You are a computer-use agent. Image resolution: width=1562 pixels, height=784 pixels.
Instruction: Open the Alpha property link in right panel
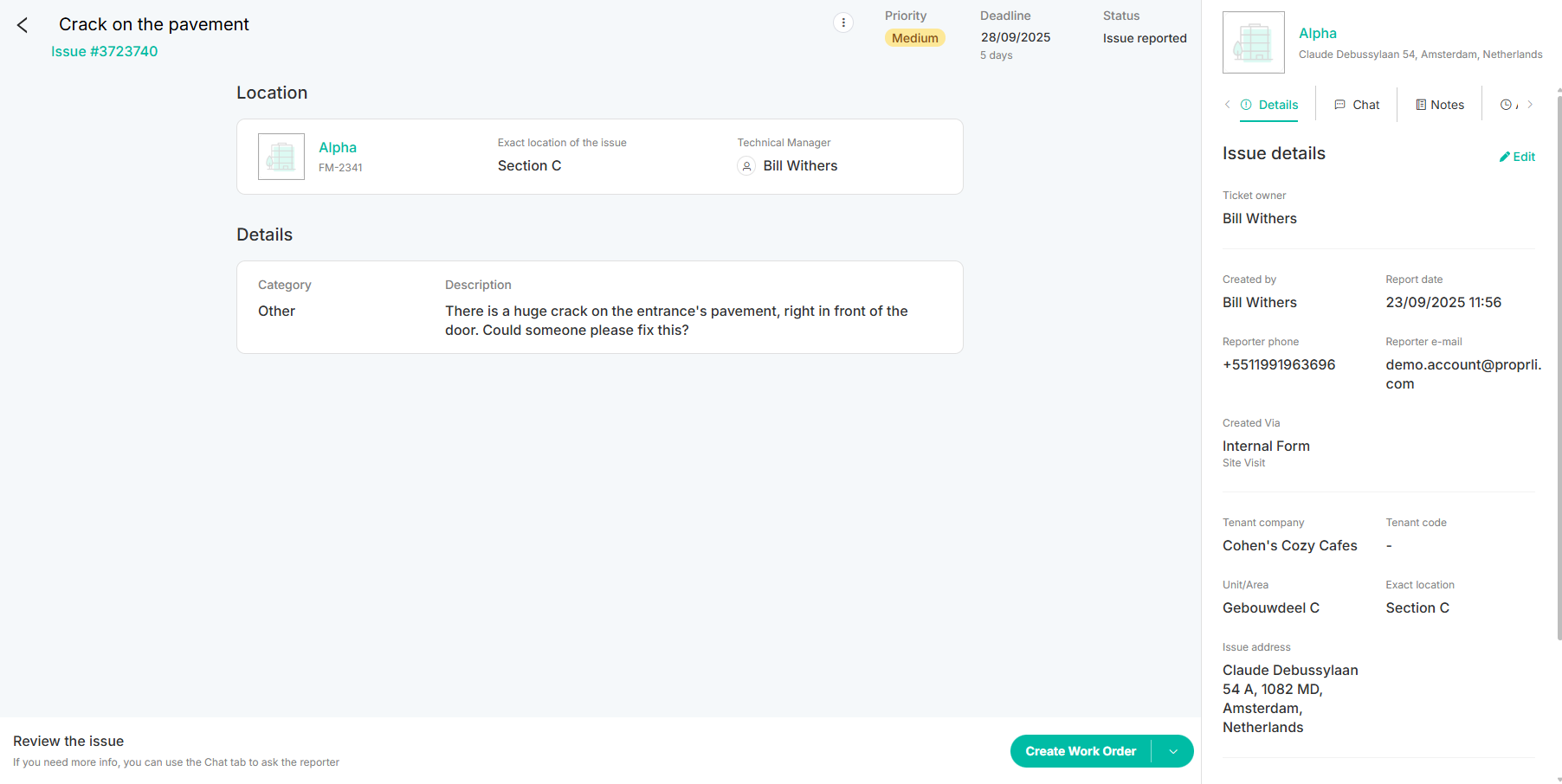pyautogui.click(x=1317, y=34)
